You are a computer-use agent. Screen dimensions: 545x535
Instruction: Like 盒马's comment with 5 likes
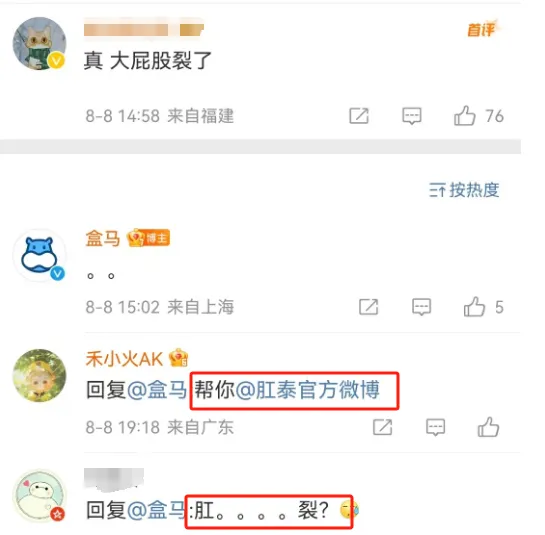[x=474, y=307]
